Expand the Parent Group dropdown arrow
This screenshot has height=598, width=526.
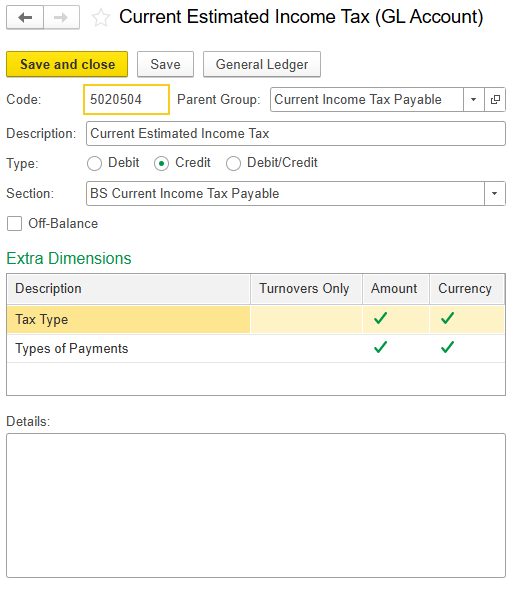[x=473, y=100]
